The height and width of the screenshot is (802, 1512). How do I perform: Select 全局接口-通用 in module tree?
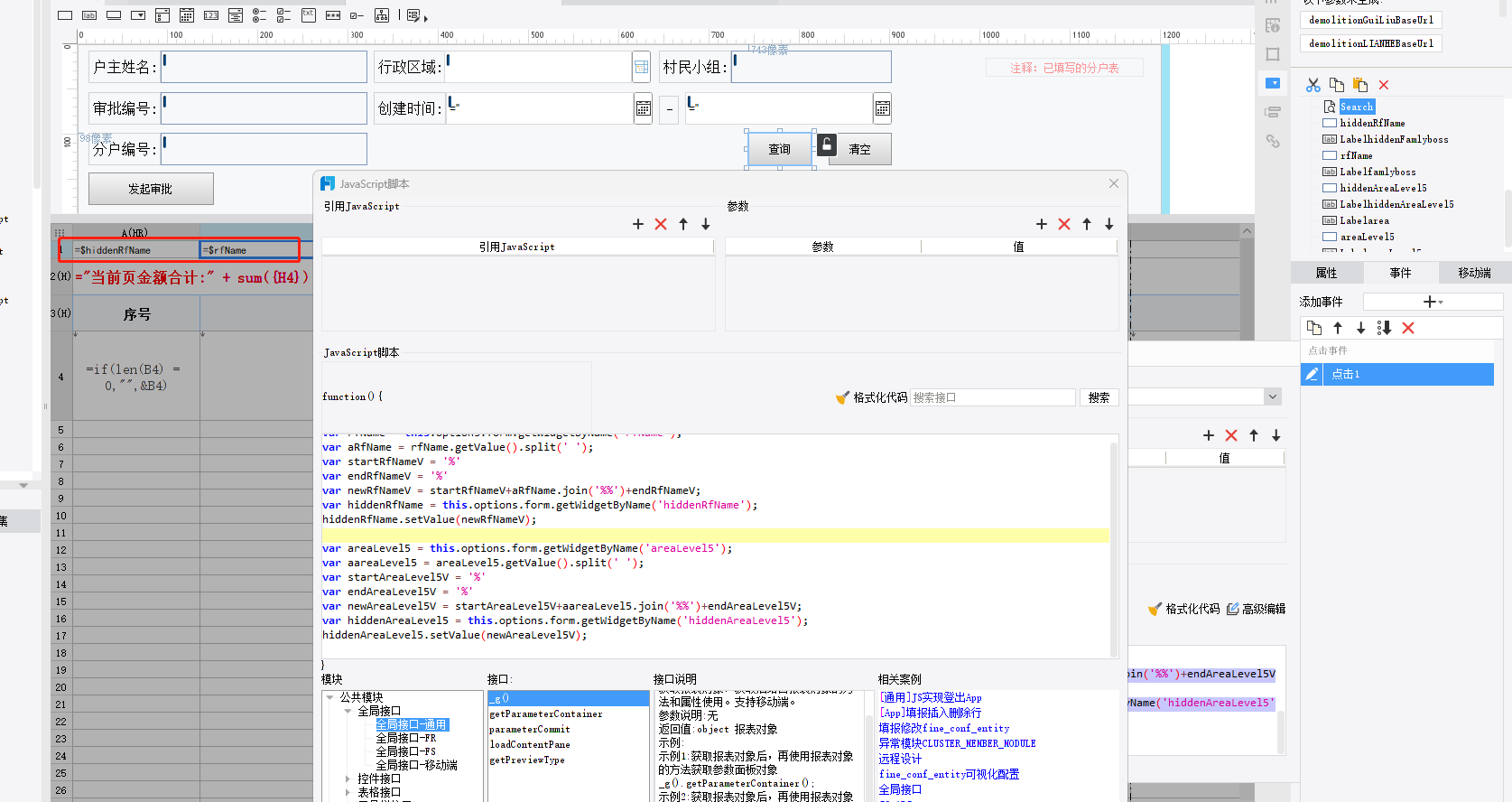point(412,724)
